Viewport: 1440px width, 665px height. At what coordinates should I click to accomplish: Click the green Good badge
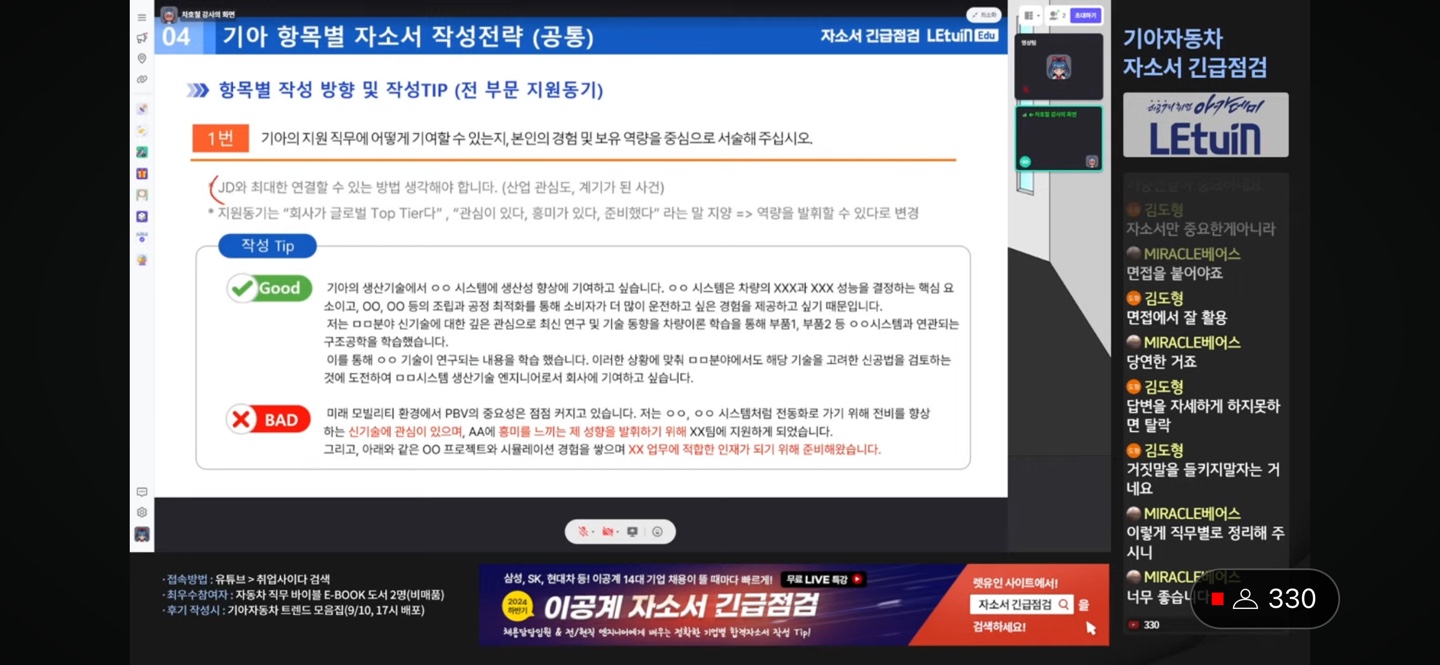point(269,288)
